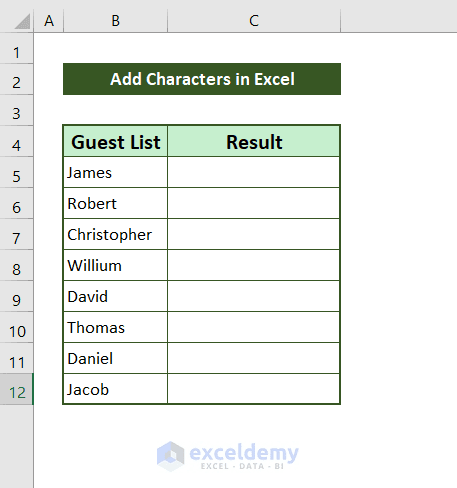Click the cell containing James

(115, 172)
